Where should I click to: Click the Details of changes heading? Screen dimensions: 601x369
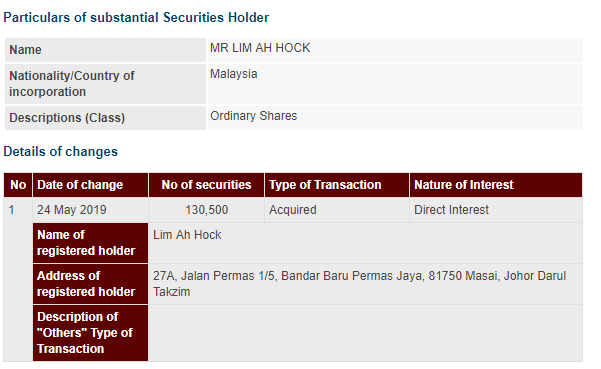[x=61, y=152]
